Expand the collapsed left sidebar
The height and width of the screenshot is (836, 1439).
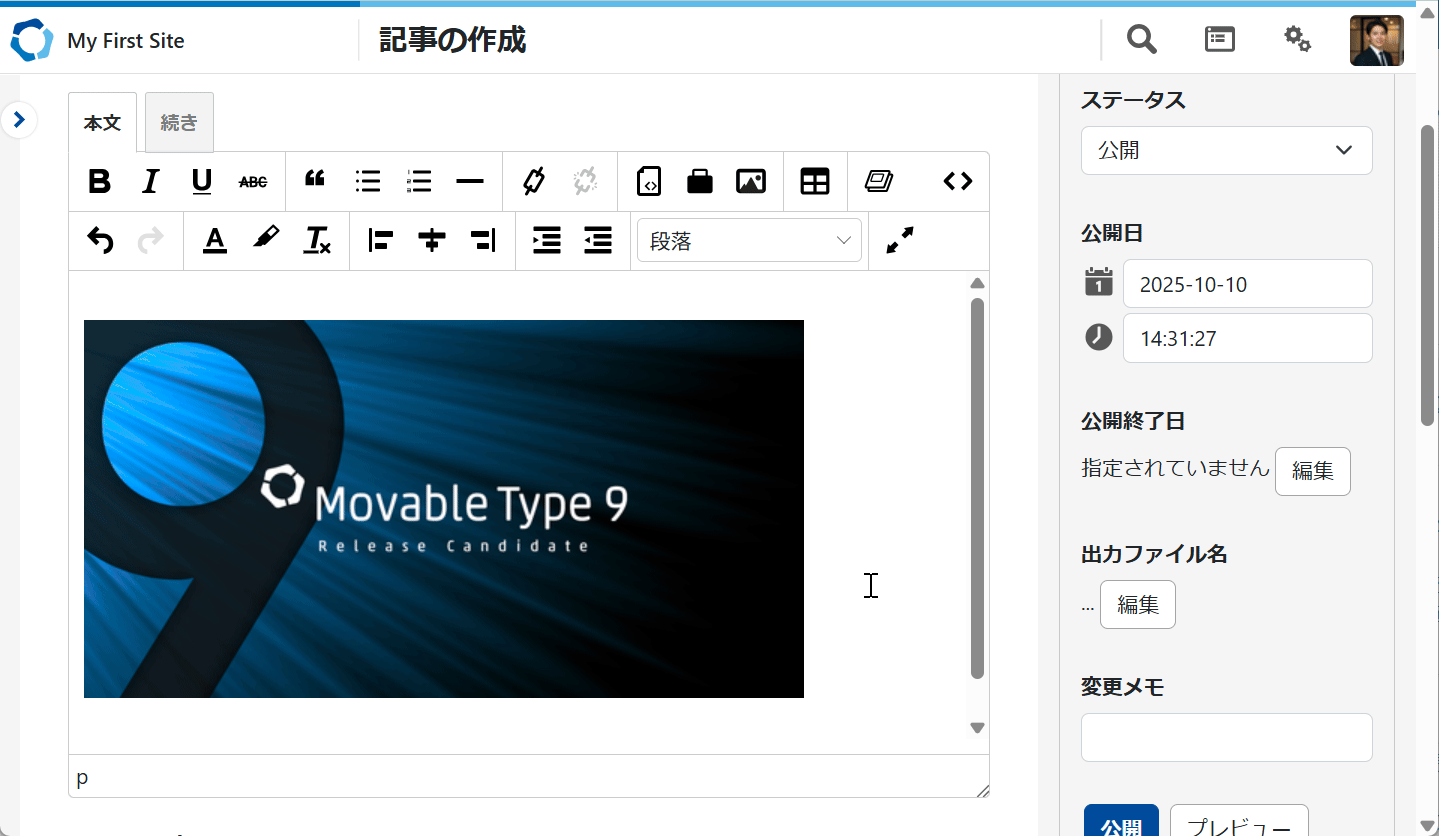19,120
